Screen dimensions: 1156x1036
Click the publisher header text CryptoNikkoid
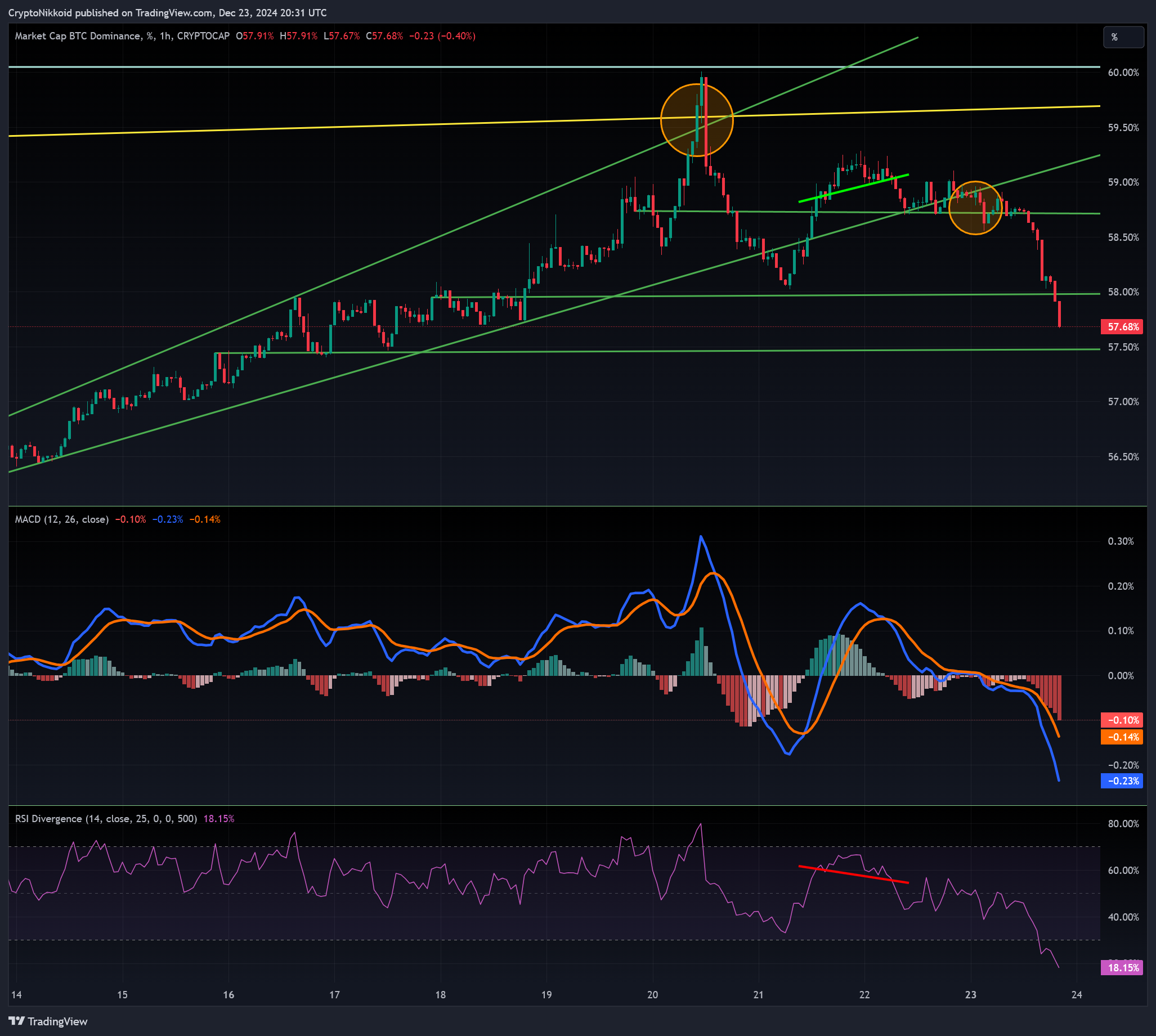tap(41, 12)
